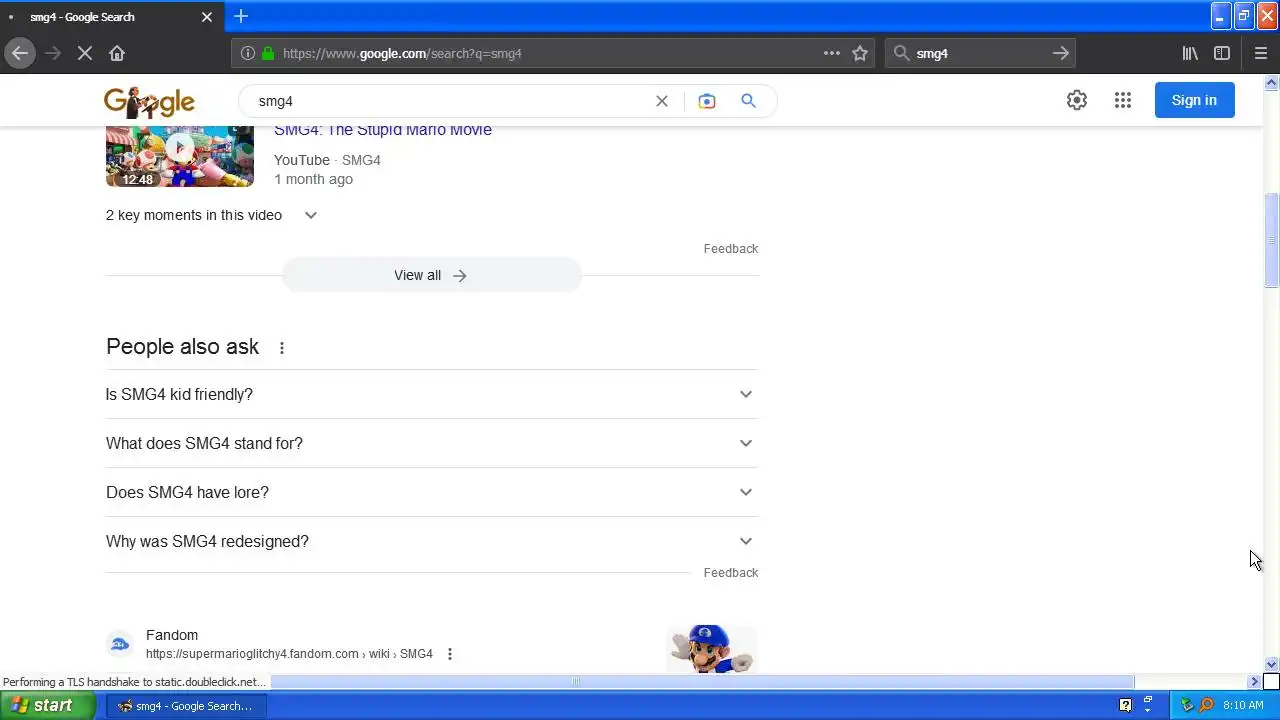Click the green padlock security icon
The width and height of the screenshot is (1280, 720).
click(267, 53)
